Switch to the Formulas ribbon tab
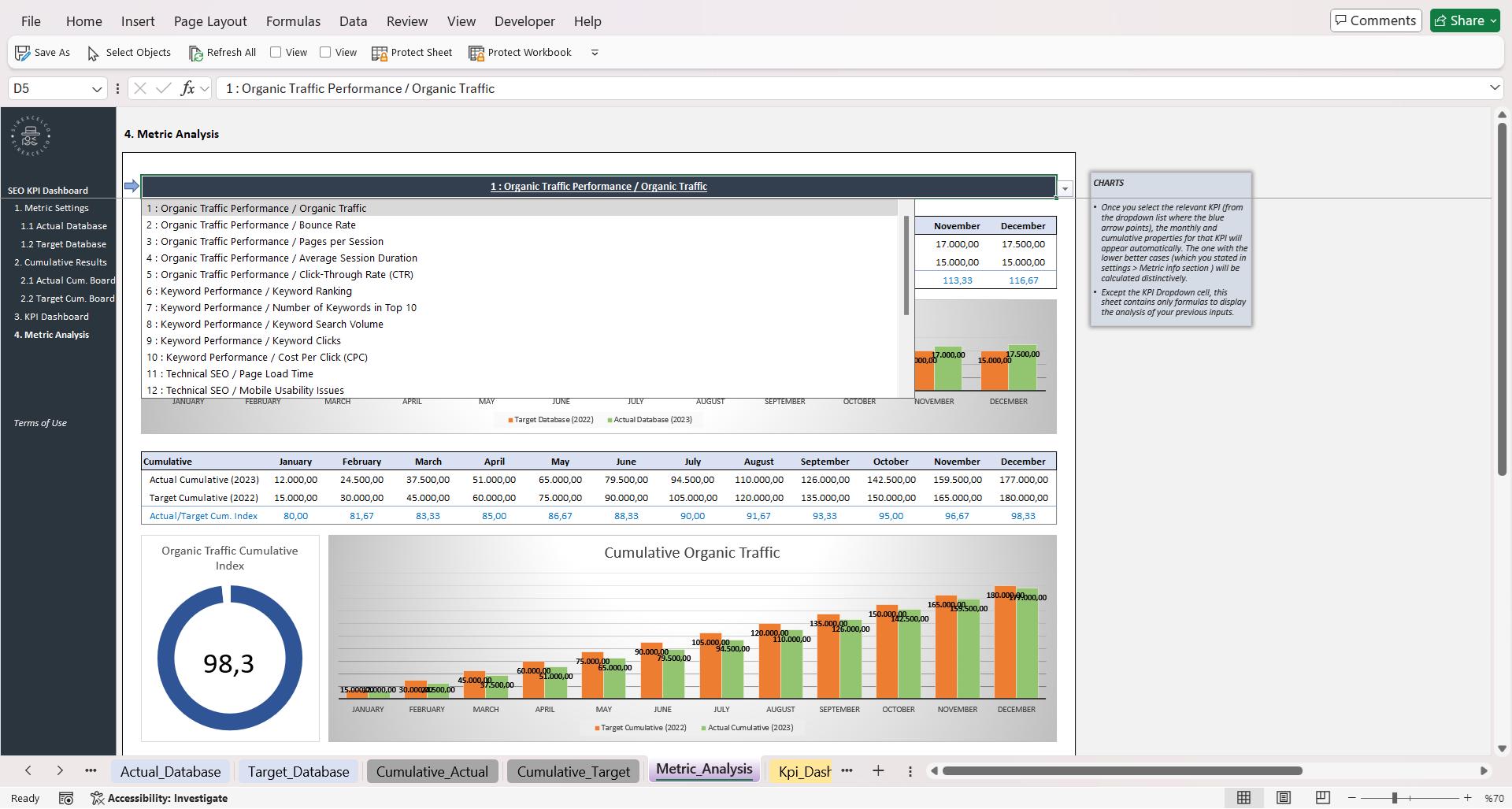 292,21
